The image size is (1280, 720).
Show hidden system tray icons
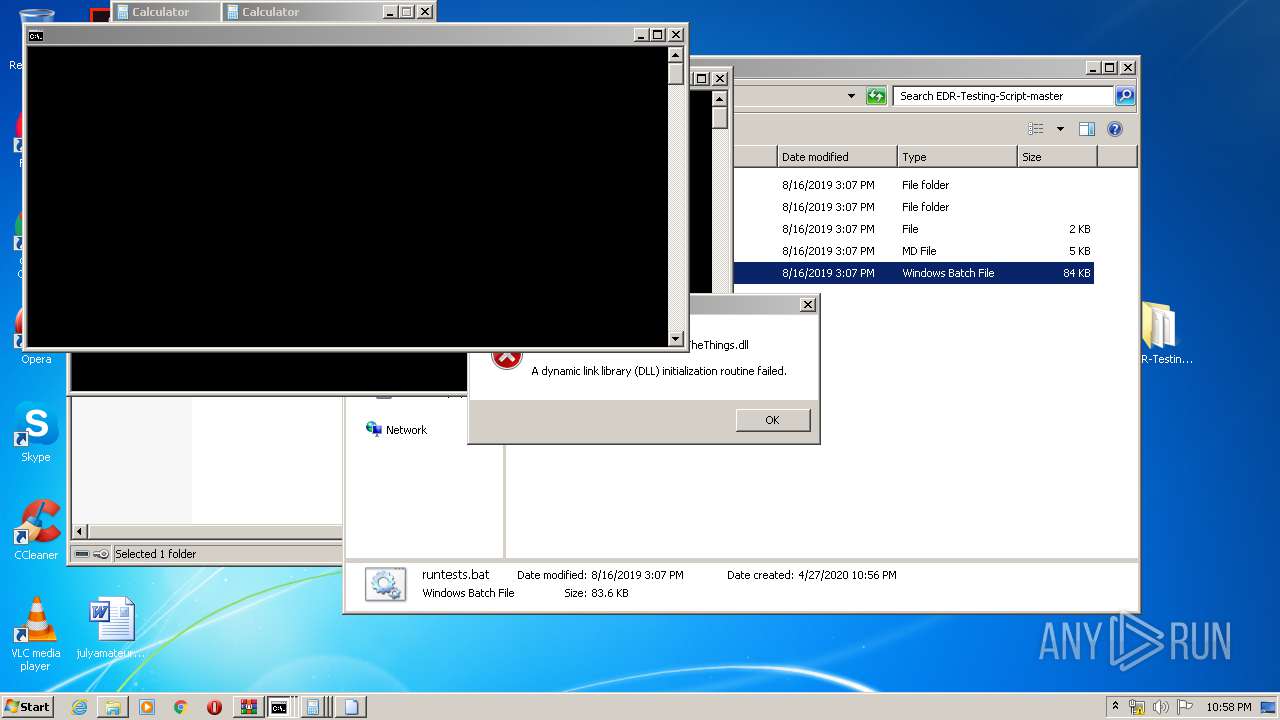click(1115, 707)
